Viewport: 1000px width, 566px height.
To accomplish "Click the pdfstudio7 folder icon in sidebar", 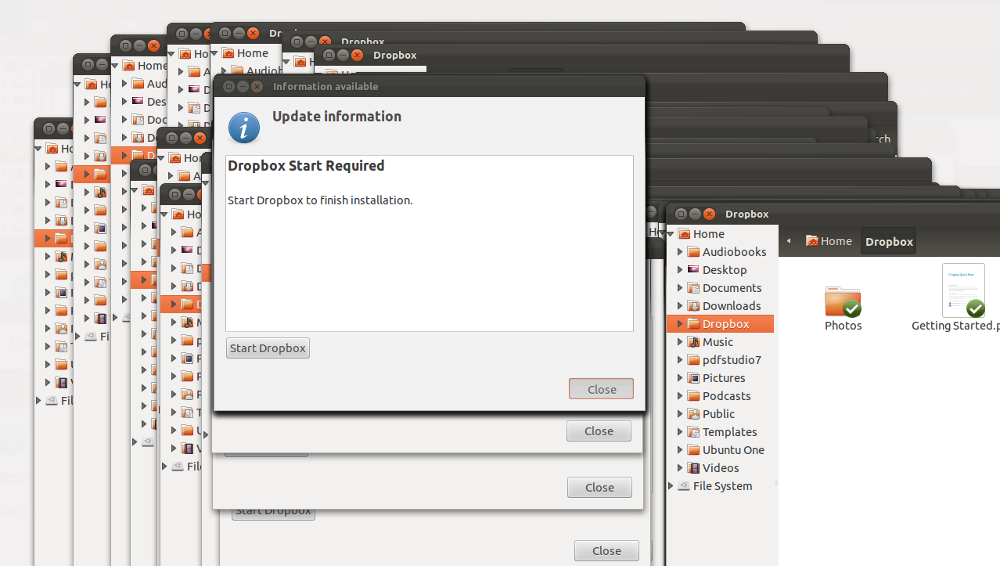I will (x=693, y=360).
